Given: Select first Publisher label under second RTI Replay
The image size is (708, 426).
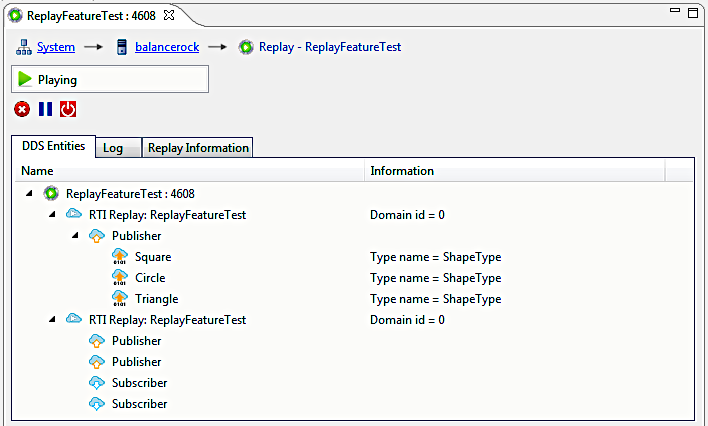Looking at the screenshot, I should 136,341.
